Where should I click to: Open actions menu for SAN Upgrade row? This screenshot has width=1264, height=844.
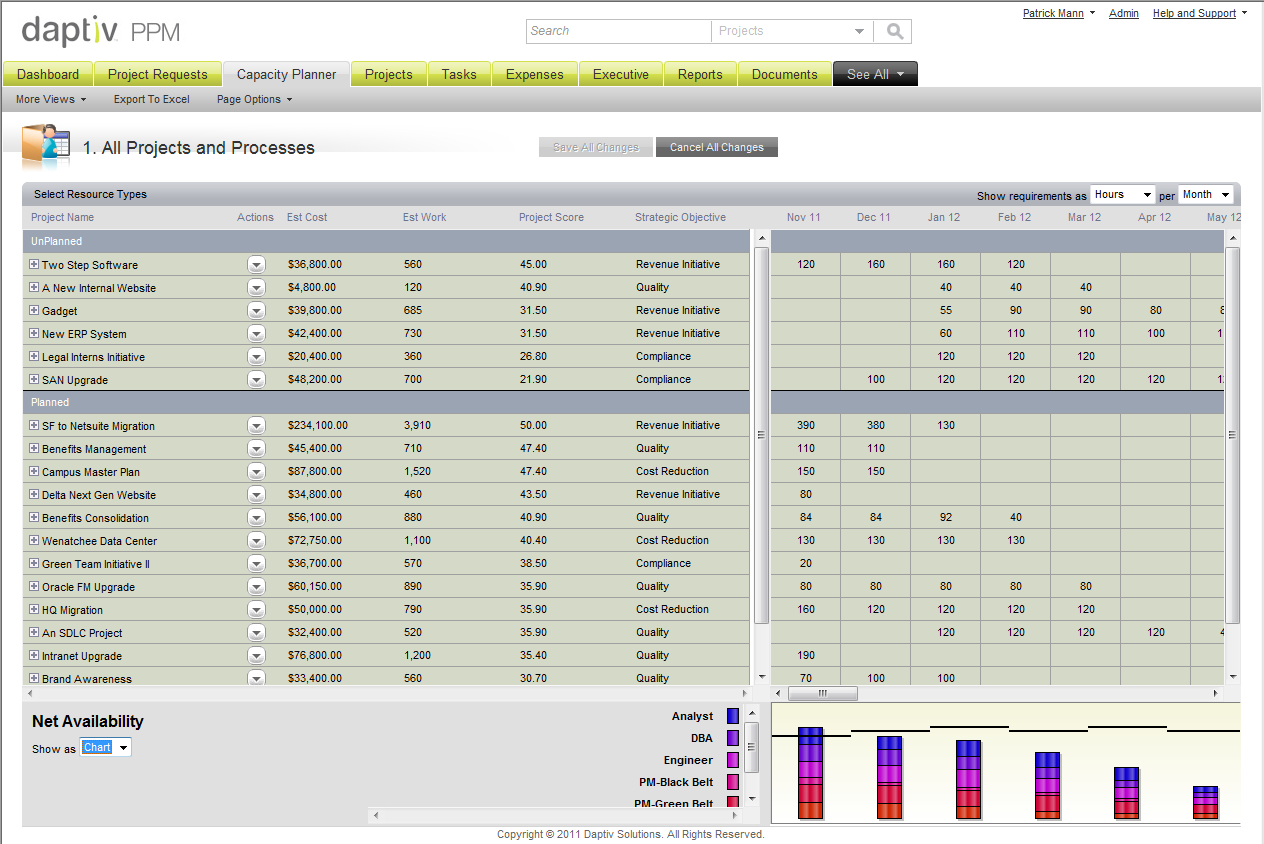[x=257, y=380]
